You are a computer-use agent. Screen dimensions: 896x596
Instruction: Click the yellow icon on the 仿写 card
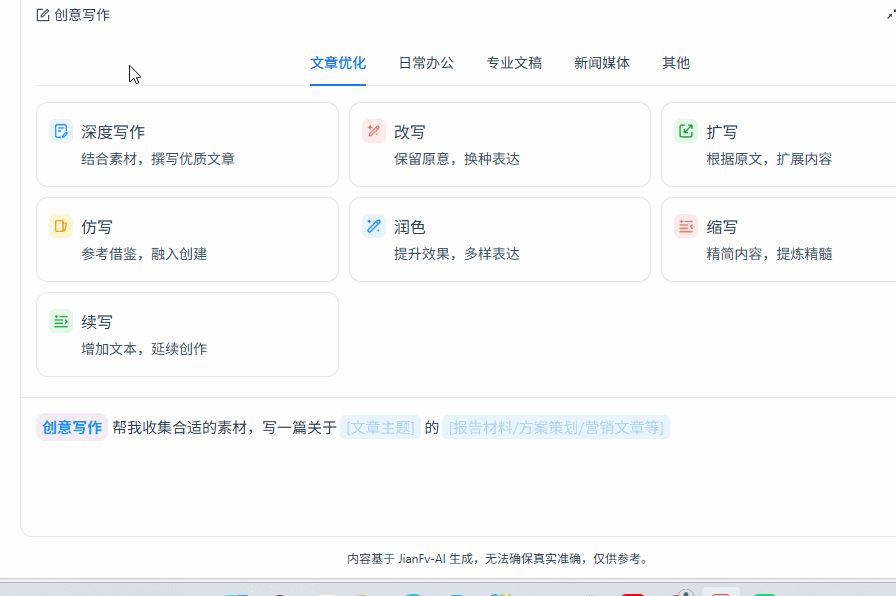(x=61, y=226)
